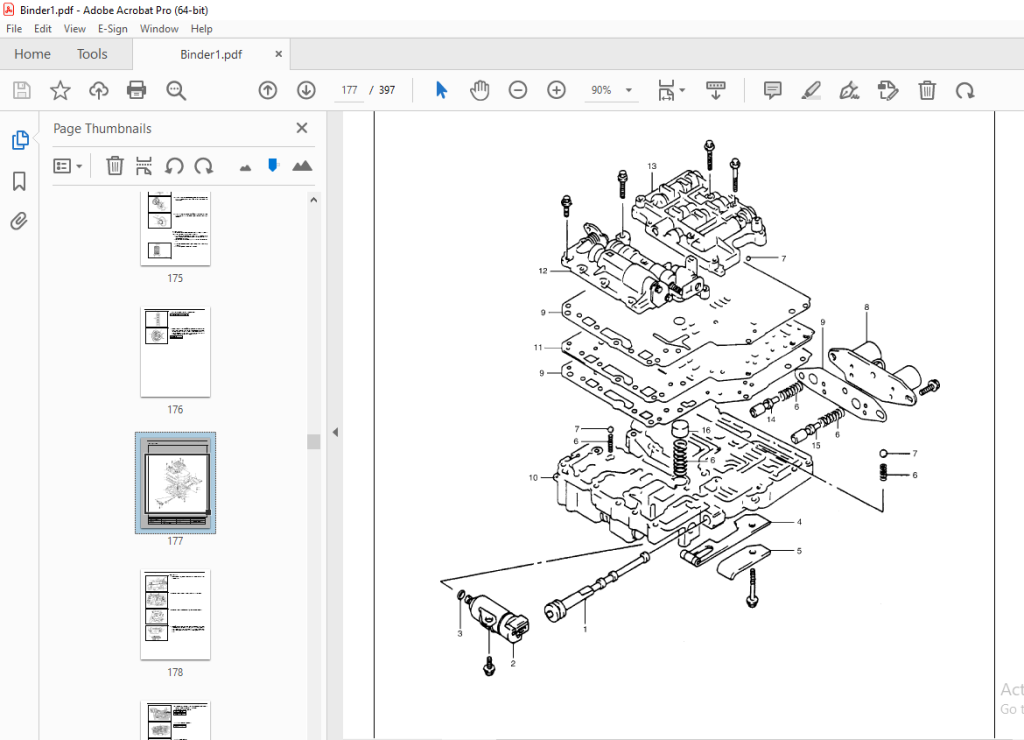Open the Edit menu
This screenshot has width=1024, height=740.
pyautogui.click(x=42, y=29)
